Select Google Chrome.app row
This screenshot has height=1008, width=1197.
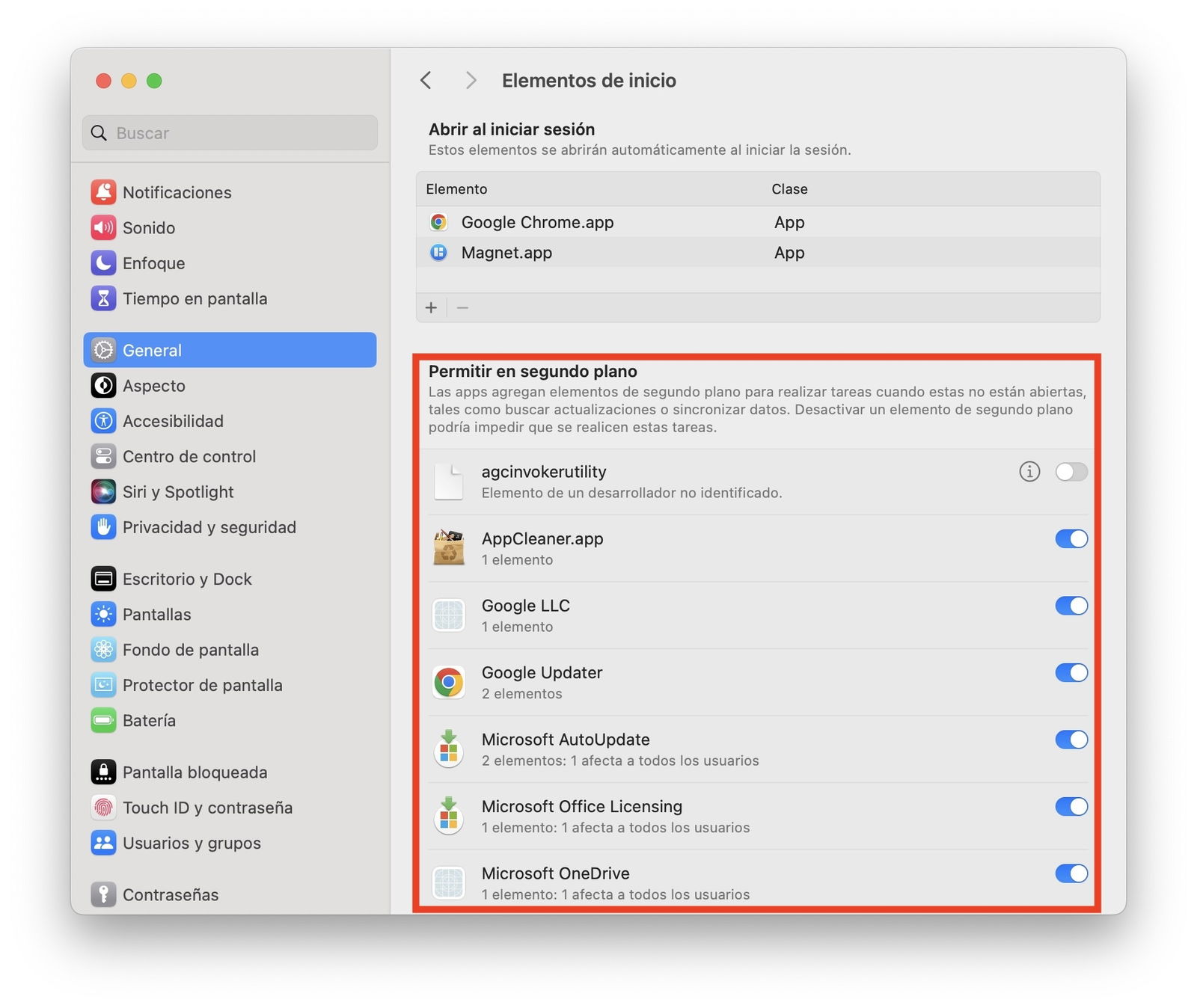(758, 222)
